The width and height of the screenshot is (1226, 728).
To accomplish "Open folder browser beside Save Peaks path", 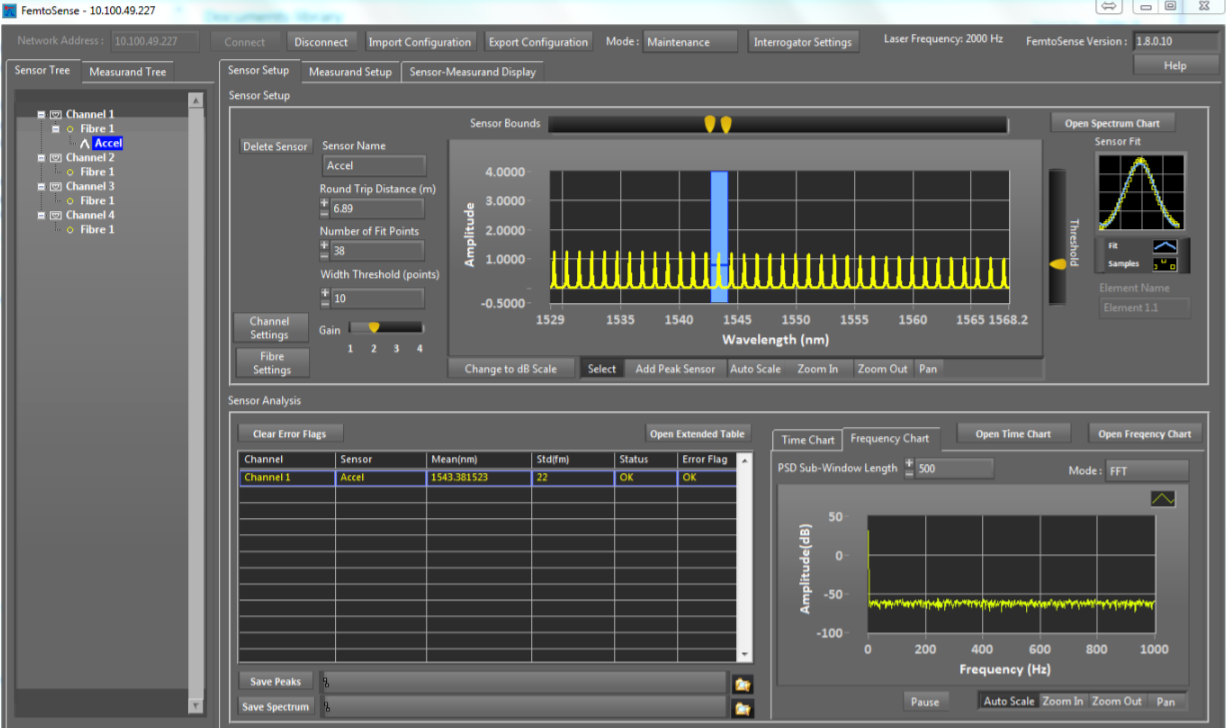I will coord(743,684).
